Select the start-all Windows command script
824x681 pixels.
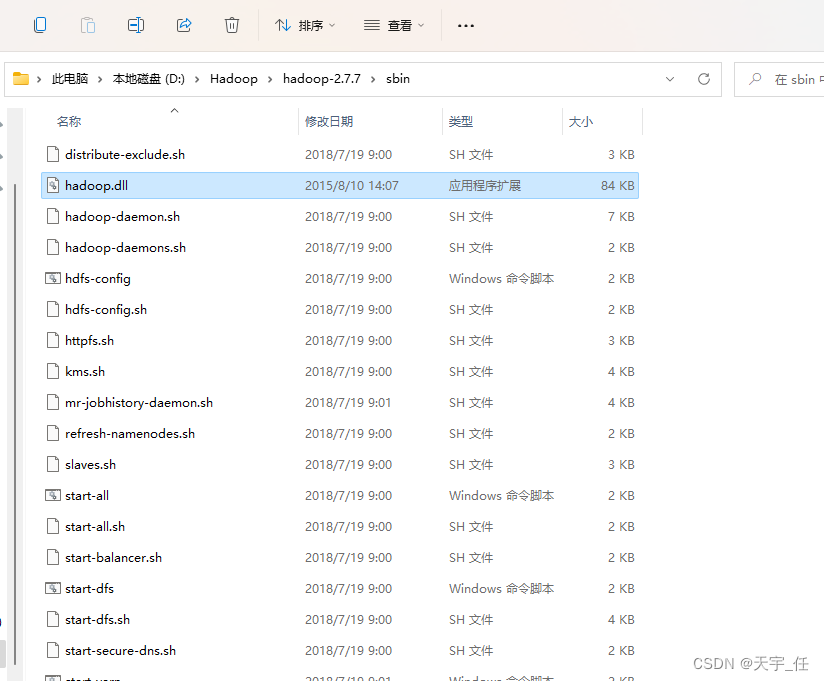(87, 496)
